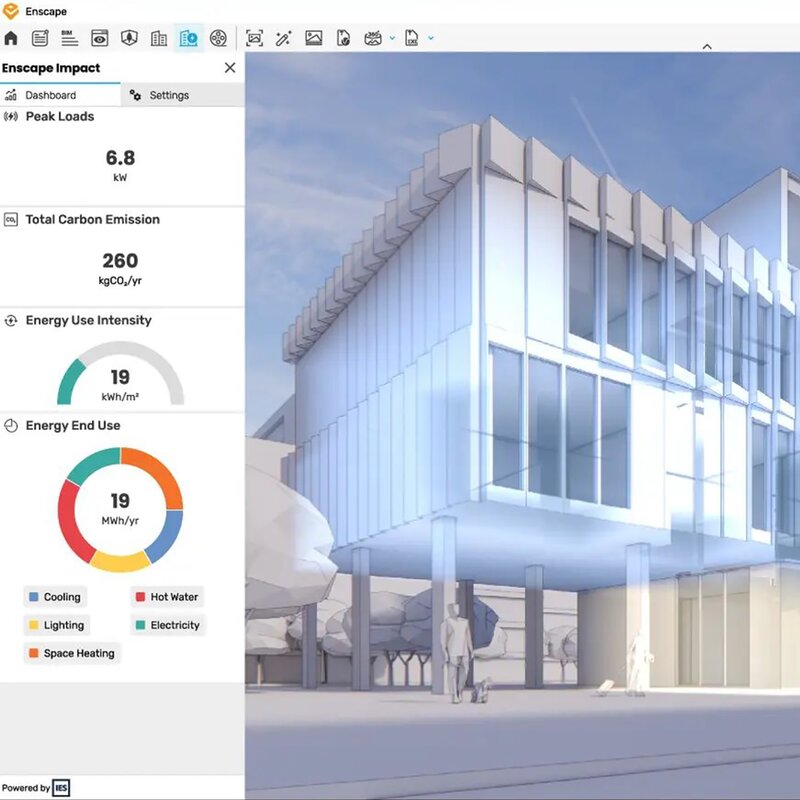800x800 pixels.
Task: Click the site context buildings icon
Action: (x=158, y=39)
